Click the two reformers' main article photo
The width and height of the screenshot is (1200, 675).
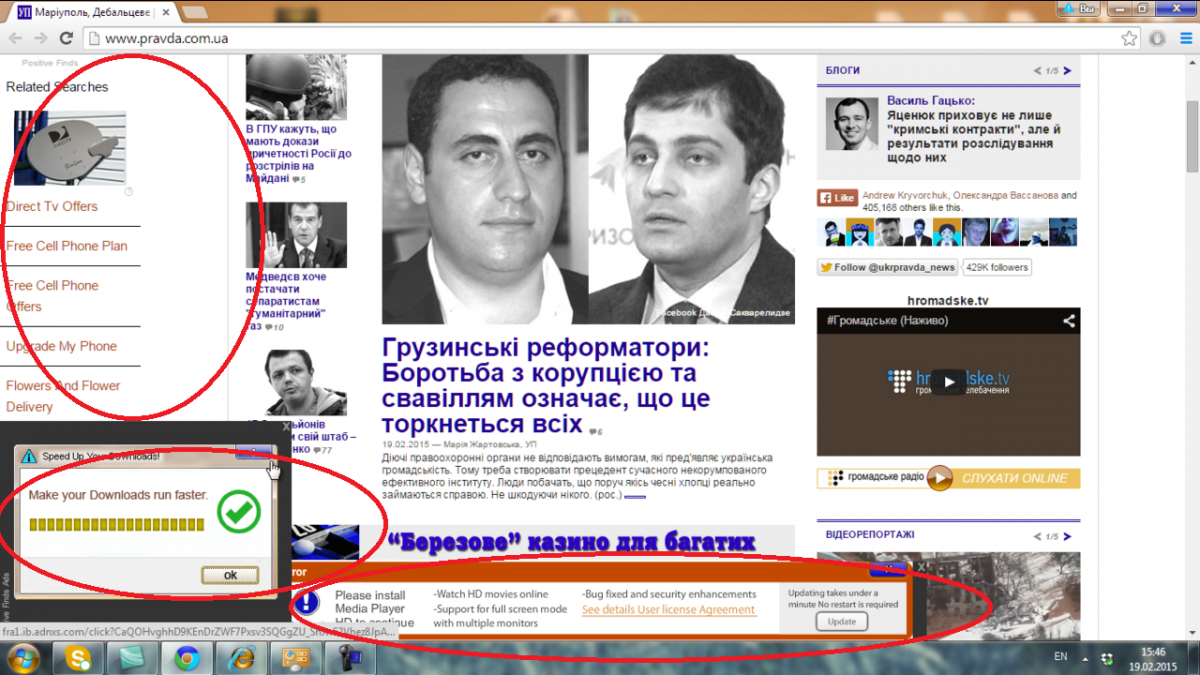[588, 189]
